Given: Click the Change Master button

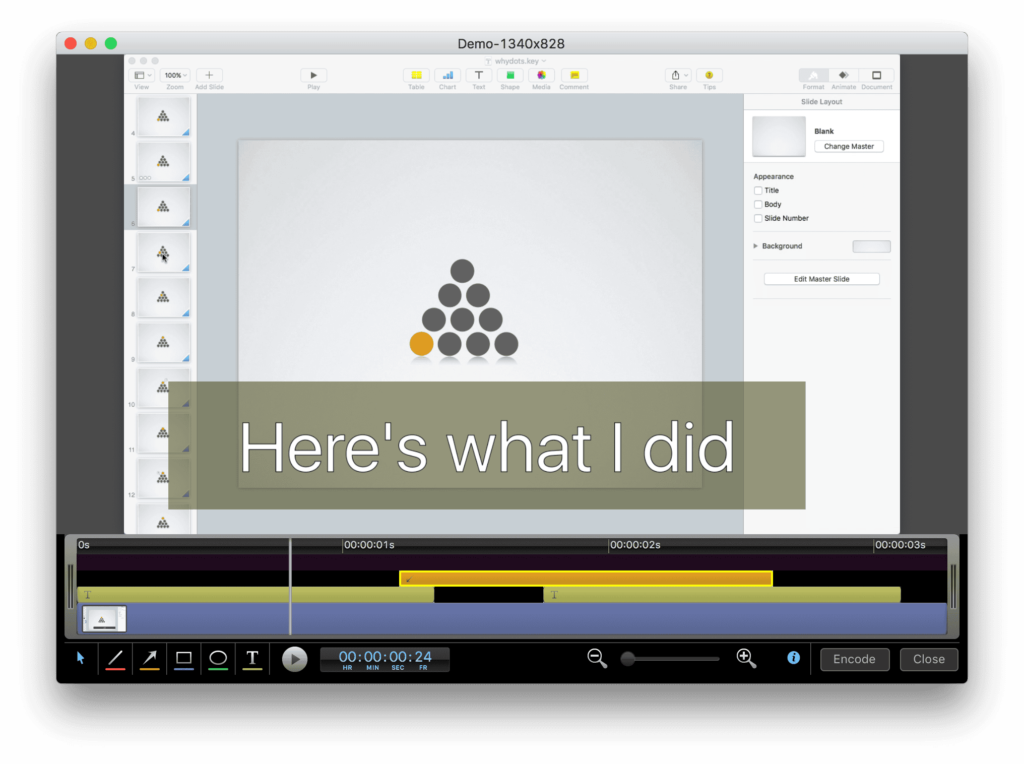Looking at the screenshot, I should (x=848, y=146).
